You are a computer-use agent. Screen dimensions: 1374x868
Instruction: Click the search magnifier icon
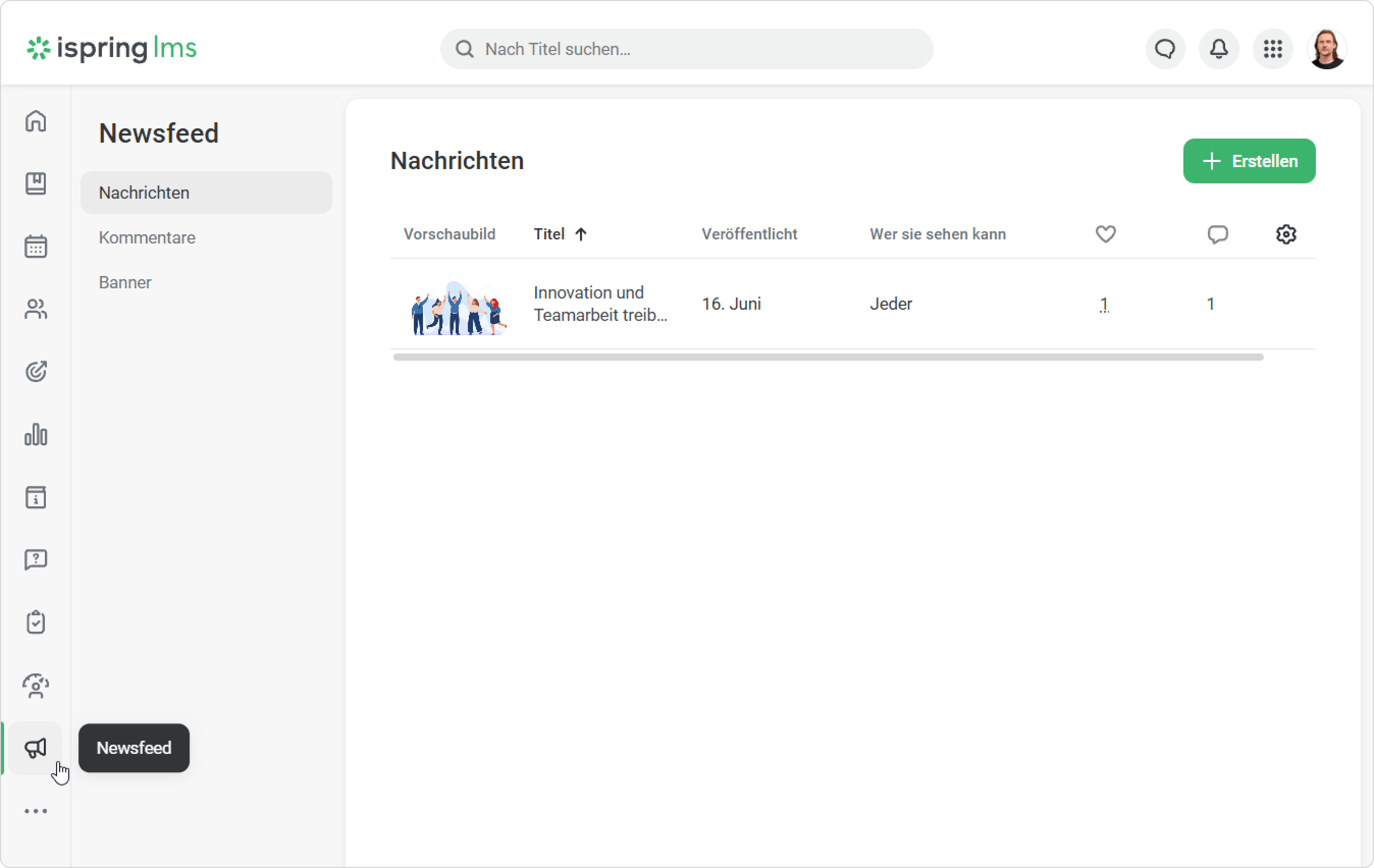(464, 49)
